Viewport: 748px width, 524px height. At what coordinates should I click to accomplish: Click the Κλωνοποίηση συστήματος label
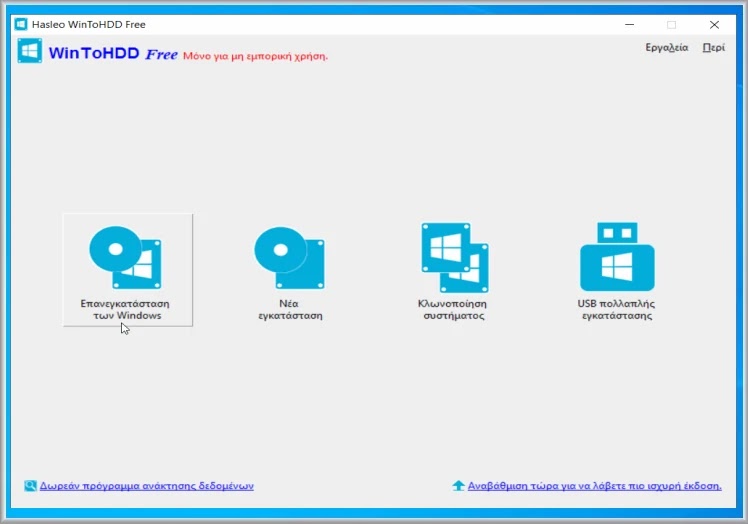pos(452,309)
